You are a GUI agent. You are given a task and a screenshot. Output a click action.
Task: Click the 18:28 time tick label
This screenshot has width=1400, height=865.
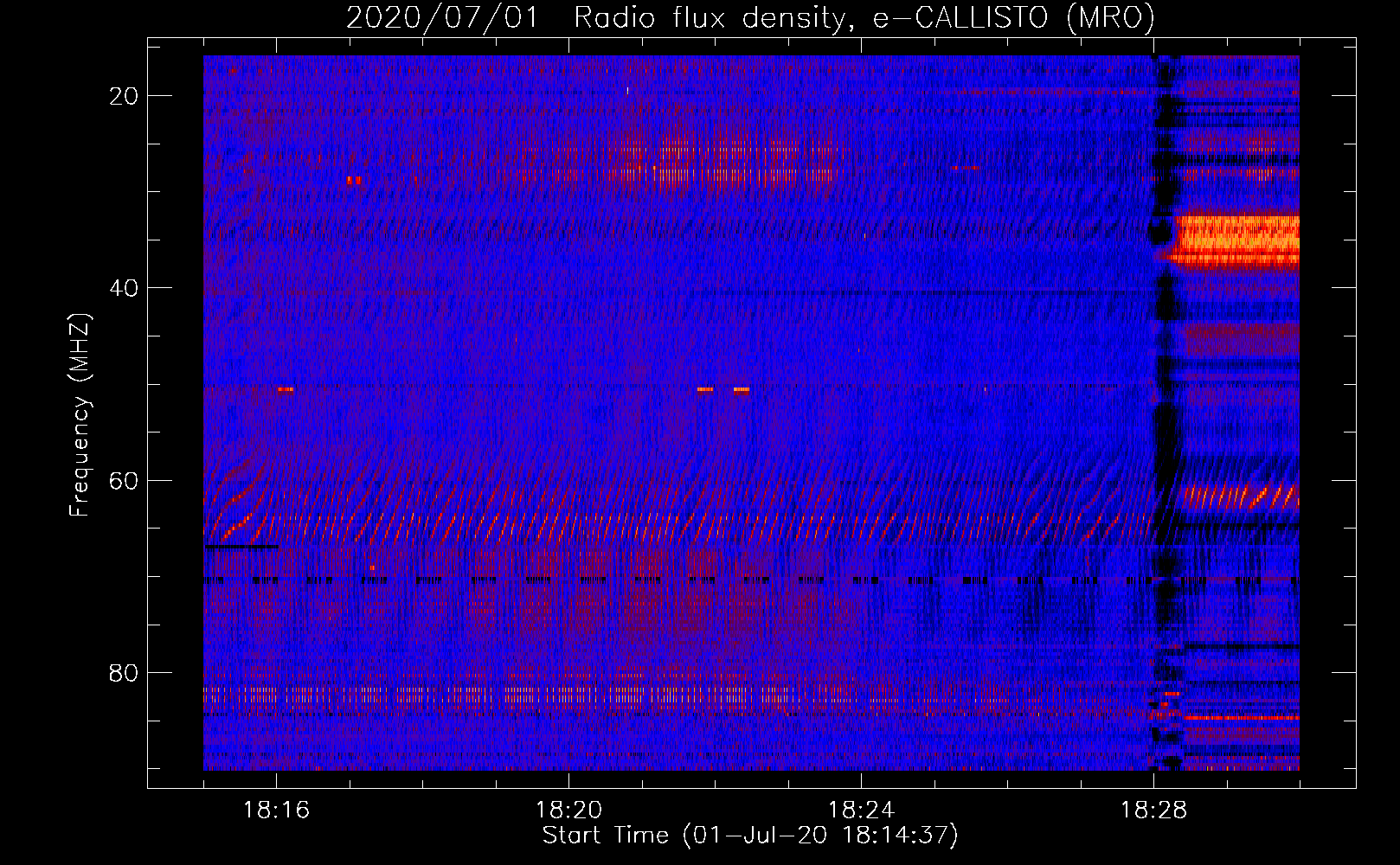tap(1153, 811)
